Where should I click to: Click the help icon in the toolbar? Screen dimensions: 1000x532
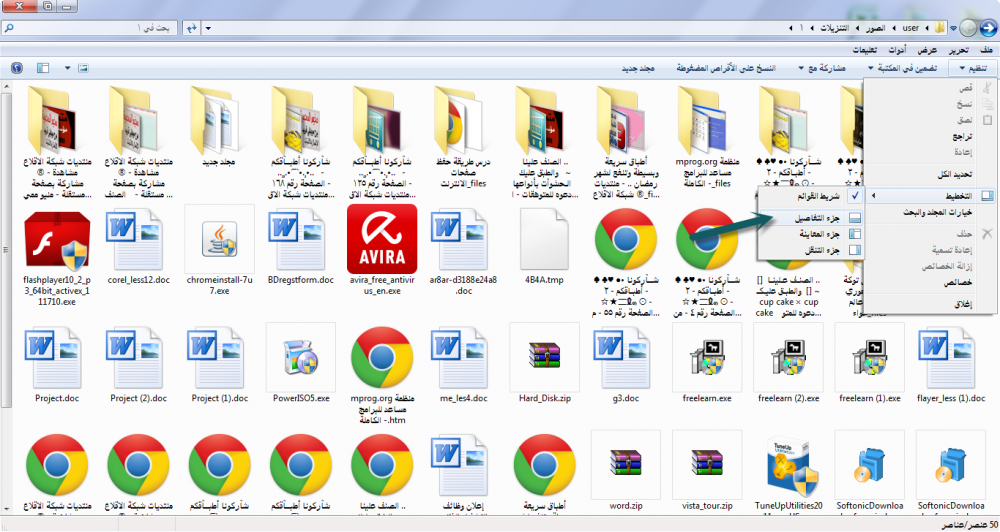tap(16, 68)
